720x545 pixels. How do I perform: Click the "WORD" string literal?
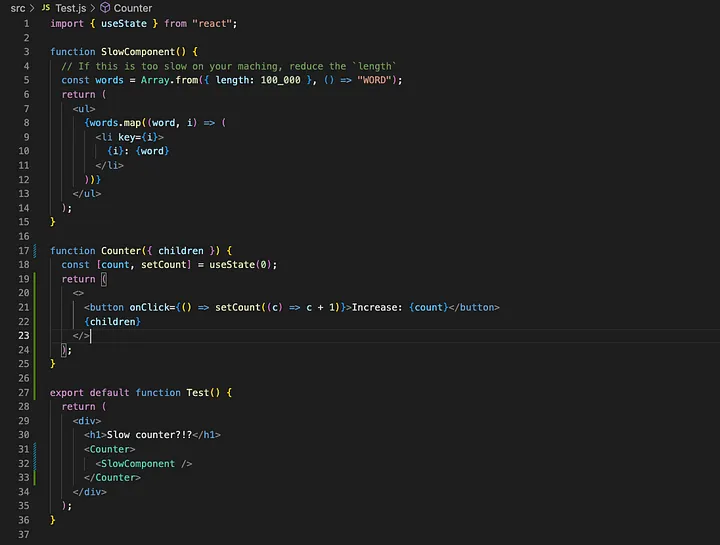point(374,80)
